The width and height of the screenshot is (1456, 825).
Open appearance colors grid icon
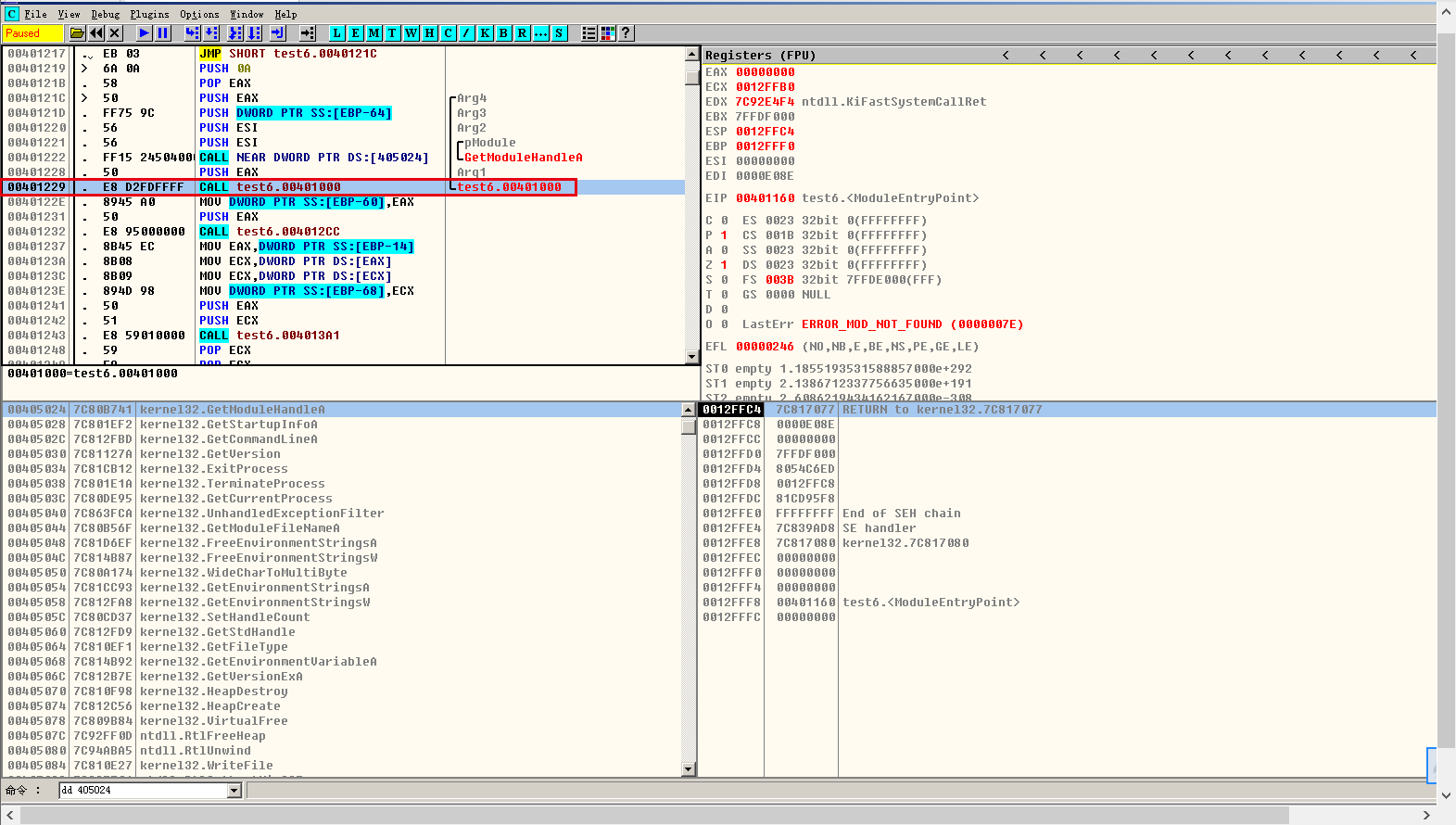point(608,33)
